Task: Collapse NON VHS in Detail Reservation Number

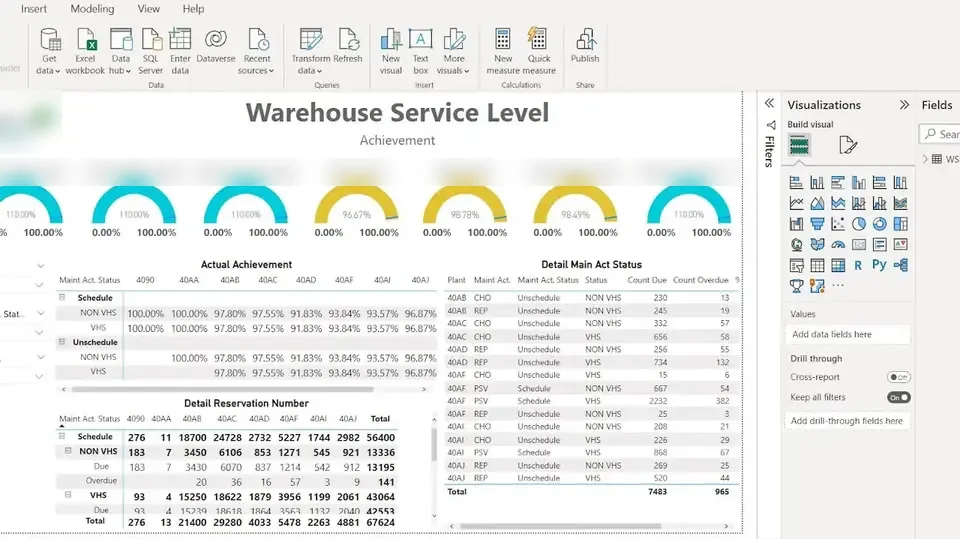Action: (68, 451)
